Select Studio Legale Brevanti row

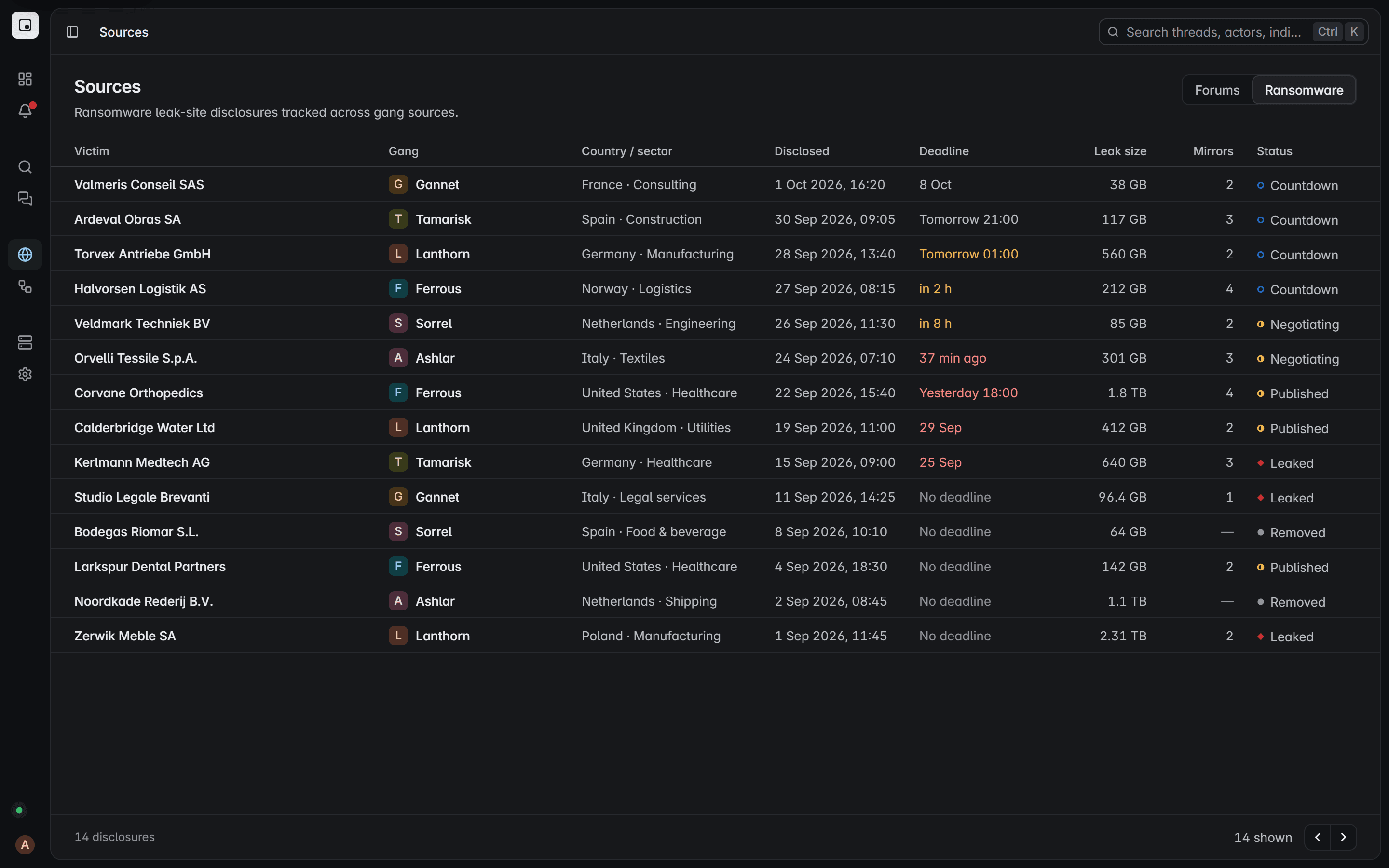tap(715, 497)
